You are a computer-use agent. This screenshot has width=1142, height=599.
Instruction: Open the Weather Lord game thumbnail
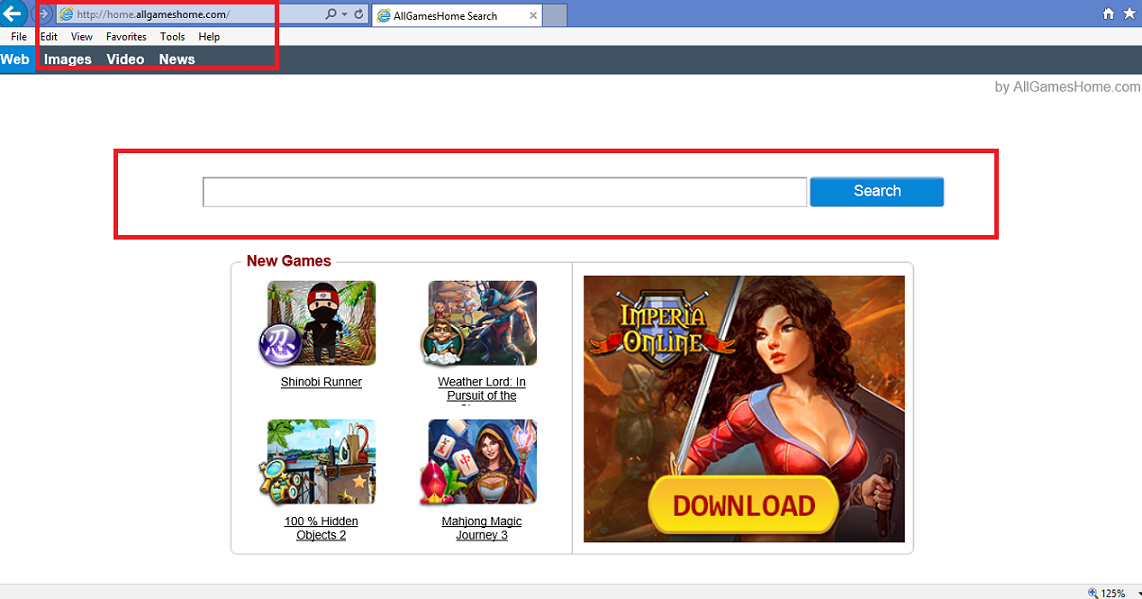pos(479,324)
